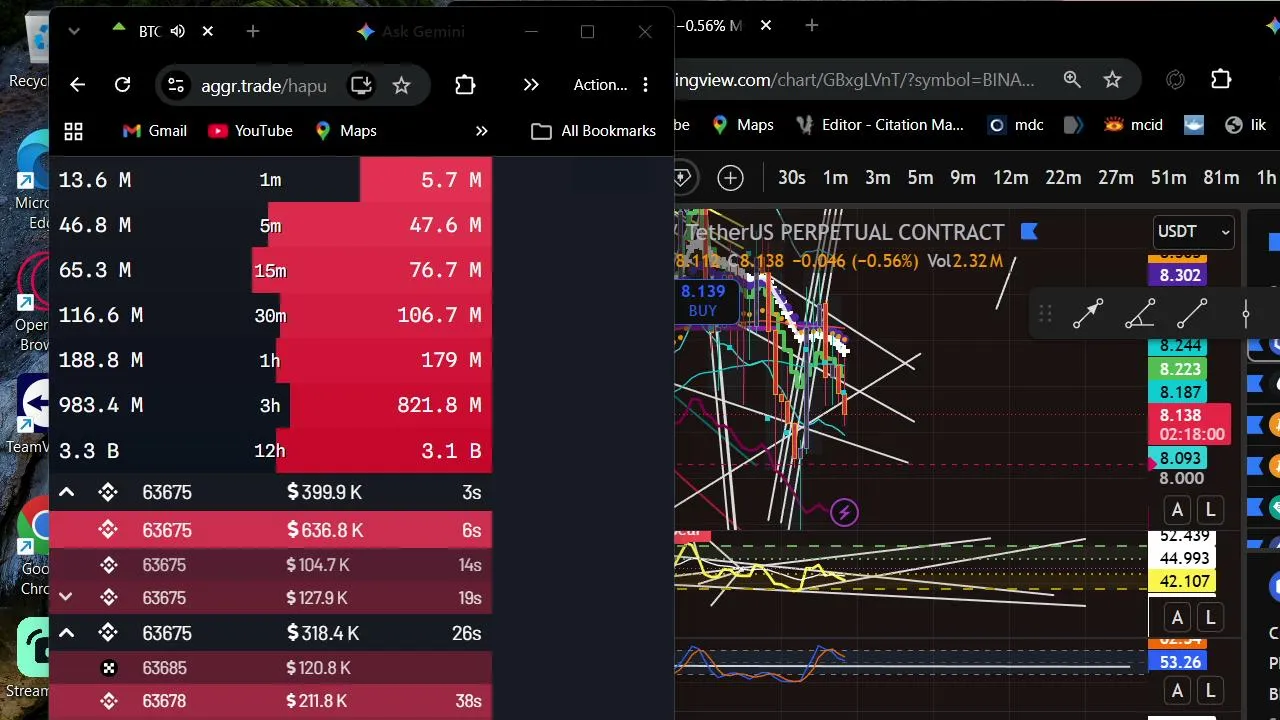Select the 81m timeframe in TradingView
1280x720 pixels.
coord(1221,177)
